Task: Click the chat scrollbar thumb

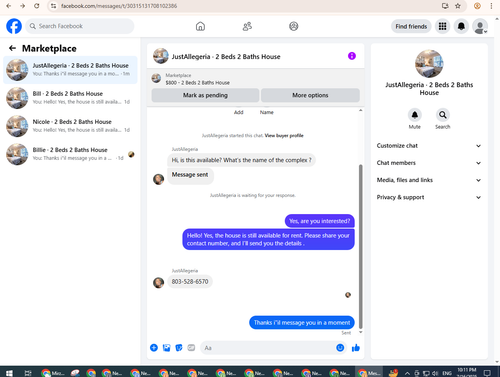Action: [x=360, y=247]
